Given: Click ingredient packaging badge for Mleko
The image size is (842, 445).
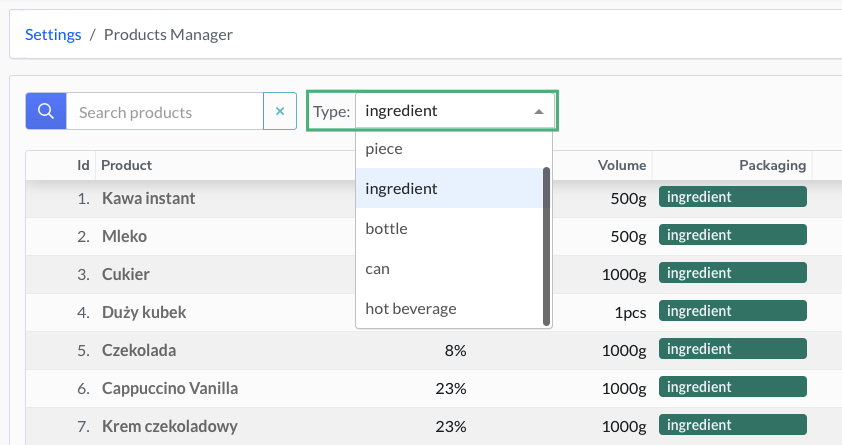Looking at the screenshot, I should point(732,235).
